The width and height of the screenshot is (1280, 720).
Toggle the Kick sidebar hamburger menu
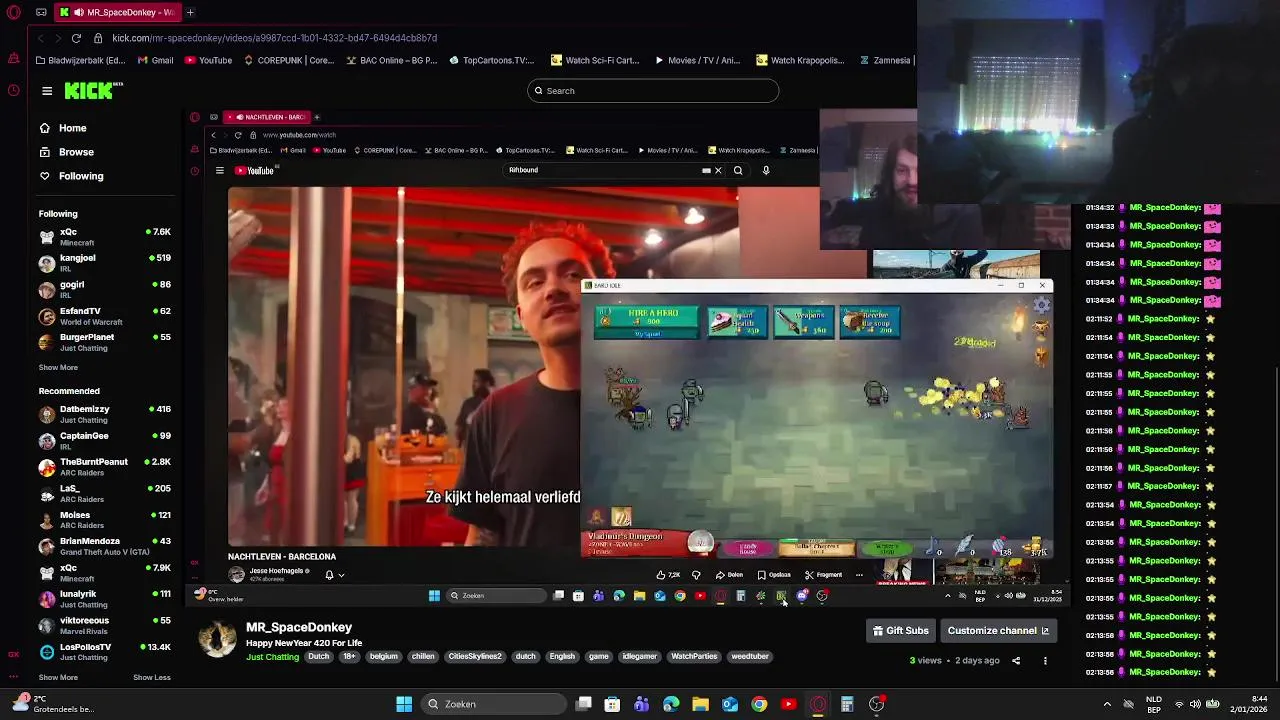click(47, 91)
